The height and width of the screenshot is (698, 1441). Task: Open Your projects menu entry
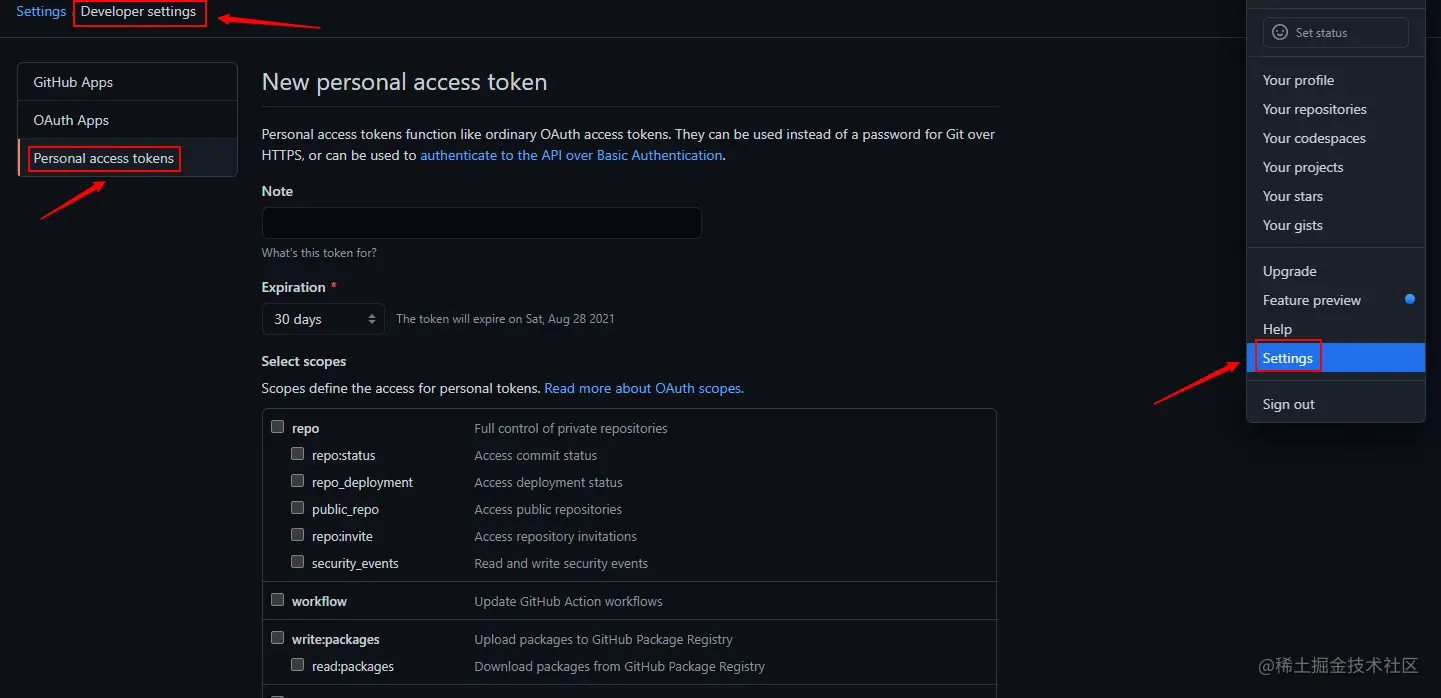pyautogui.click(x=1336, y=167)
